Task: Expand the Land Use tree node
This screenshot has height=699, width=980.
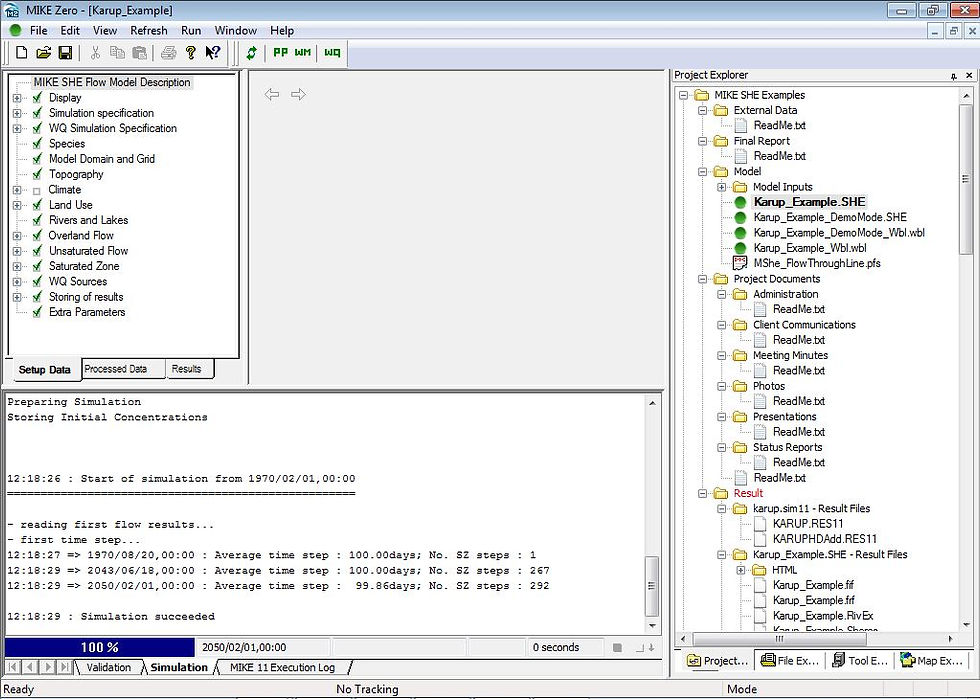Action: pyautogui.click(x=17, y=205)
